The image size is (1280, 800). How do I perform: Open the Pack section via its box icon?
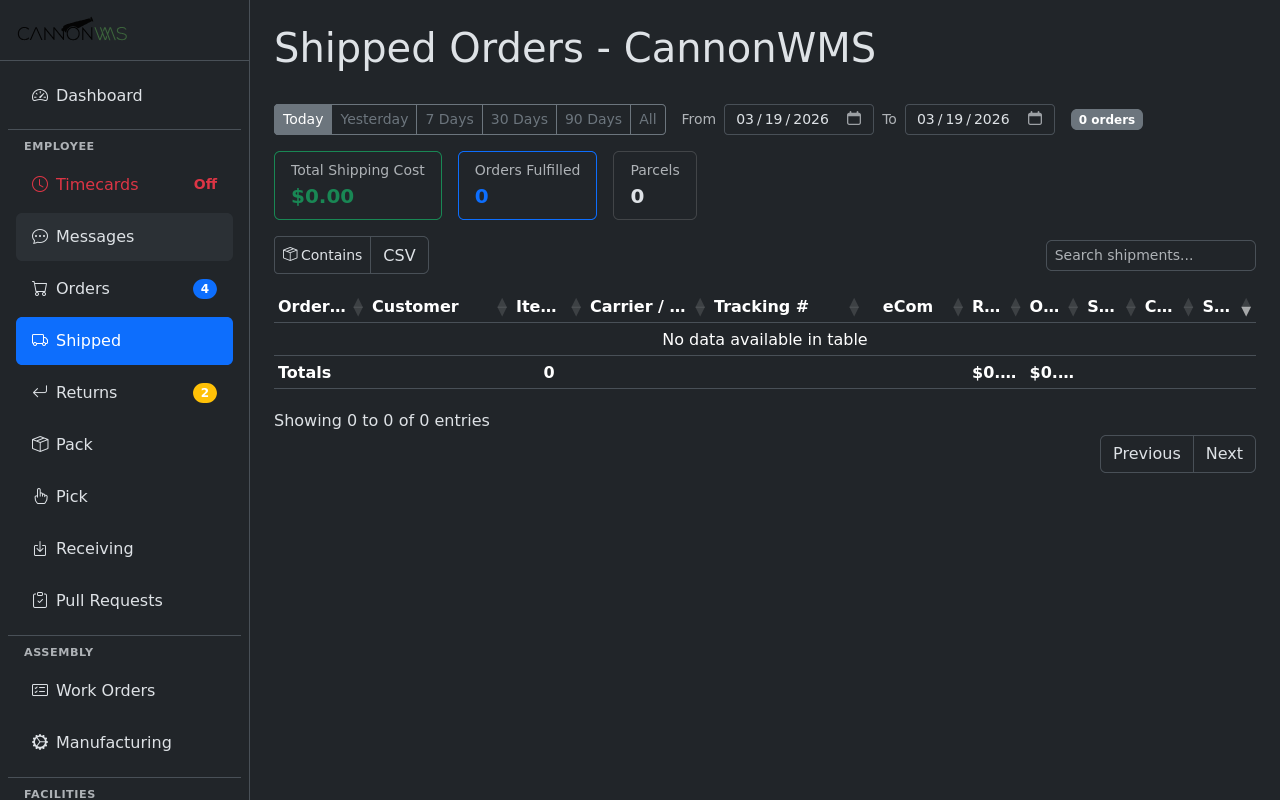tap(40, 444)
